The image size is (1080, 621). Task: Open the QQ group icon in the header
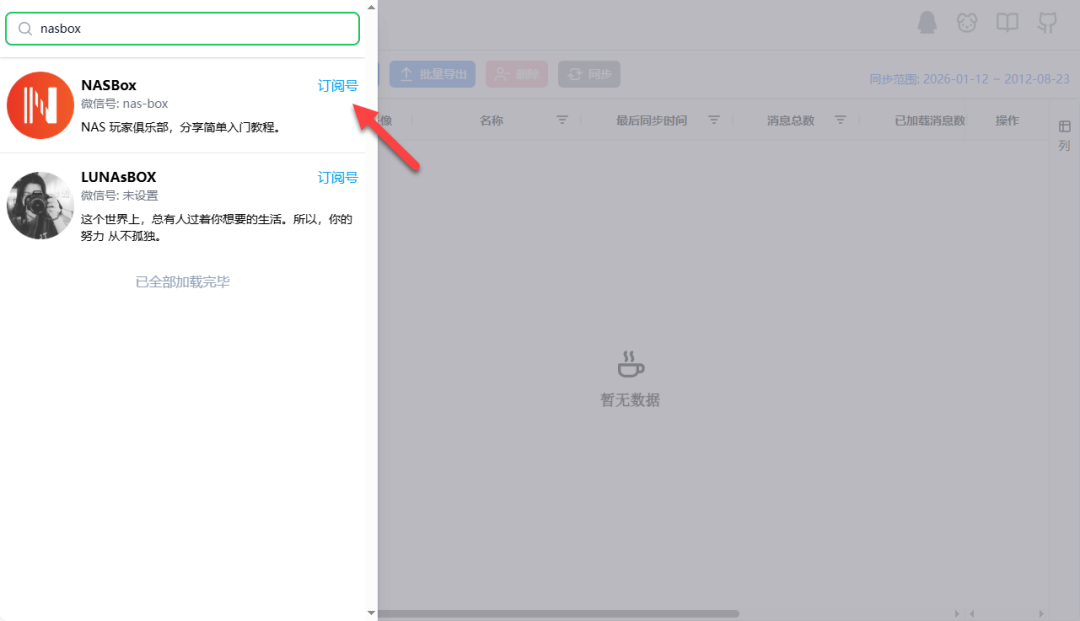(927, 22)
